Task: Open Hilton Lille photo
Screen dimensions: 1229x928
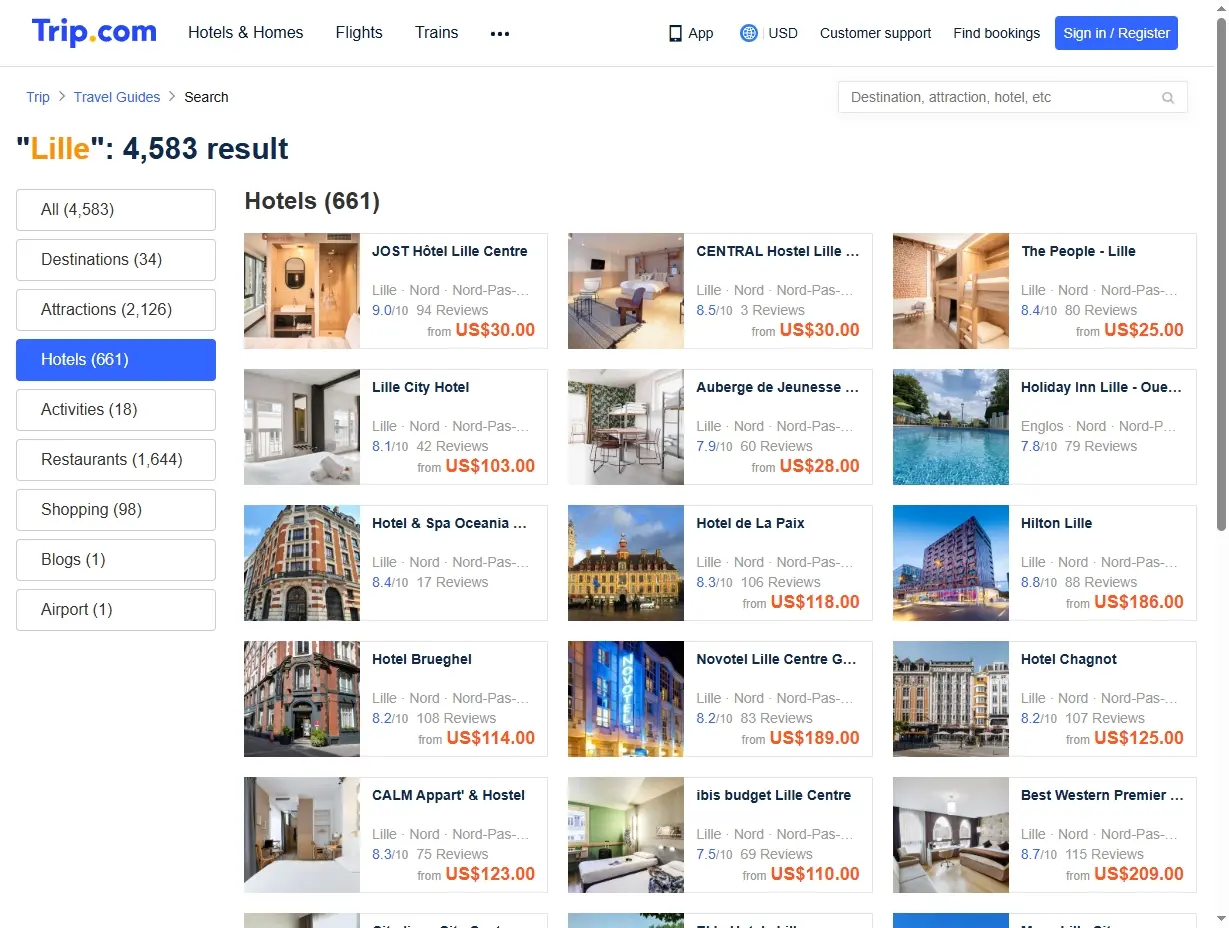Action: coord(951,563)
